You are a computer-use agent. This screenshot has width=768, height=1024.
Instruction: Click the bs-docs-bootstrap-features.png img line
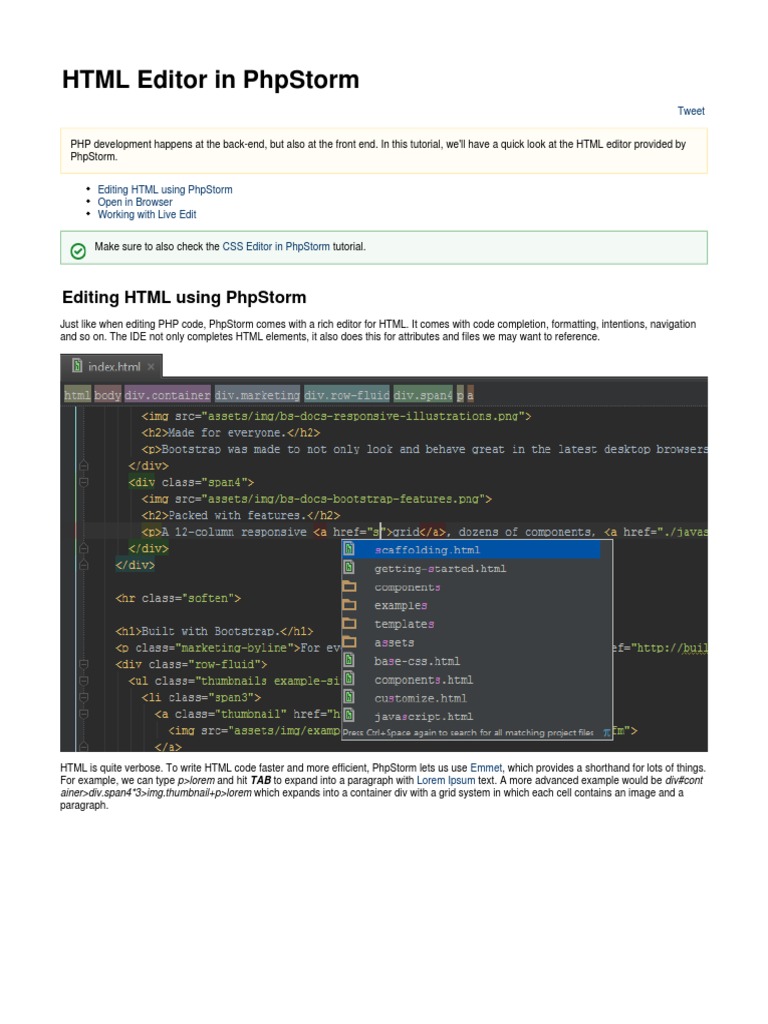coord(317,499)
